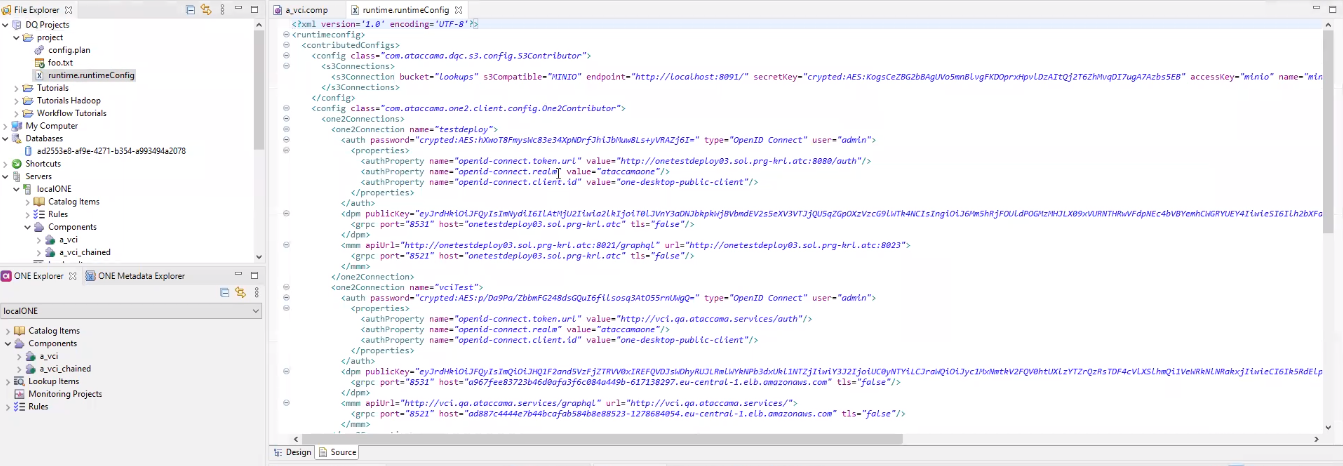
Task: Collapse all in File Explorer panel
Action: click(190, 10)
